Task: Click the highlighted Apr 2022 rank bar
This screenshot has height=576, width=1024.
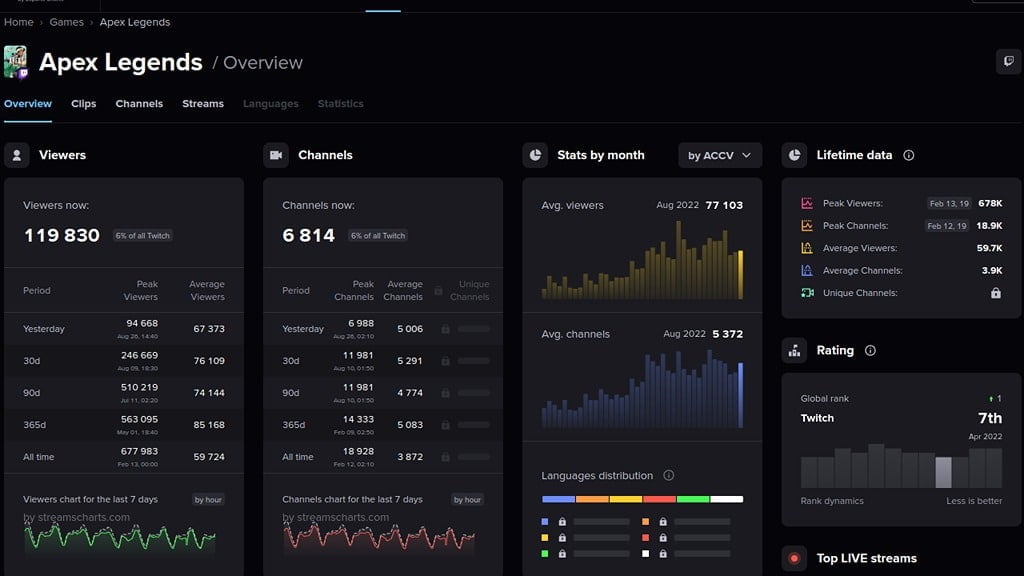Action: click(x=944, y=472)
